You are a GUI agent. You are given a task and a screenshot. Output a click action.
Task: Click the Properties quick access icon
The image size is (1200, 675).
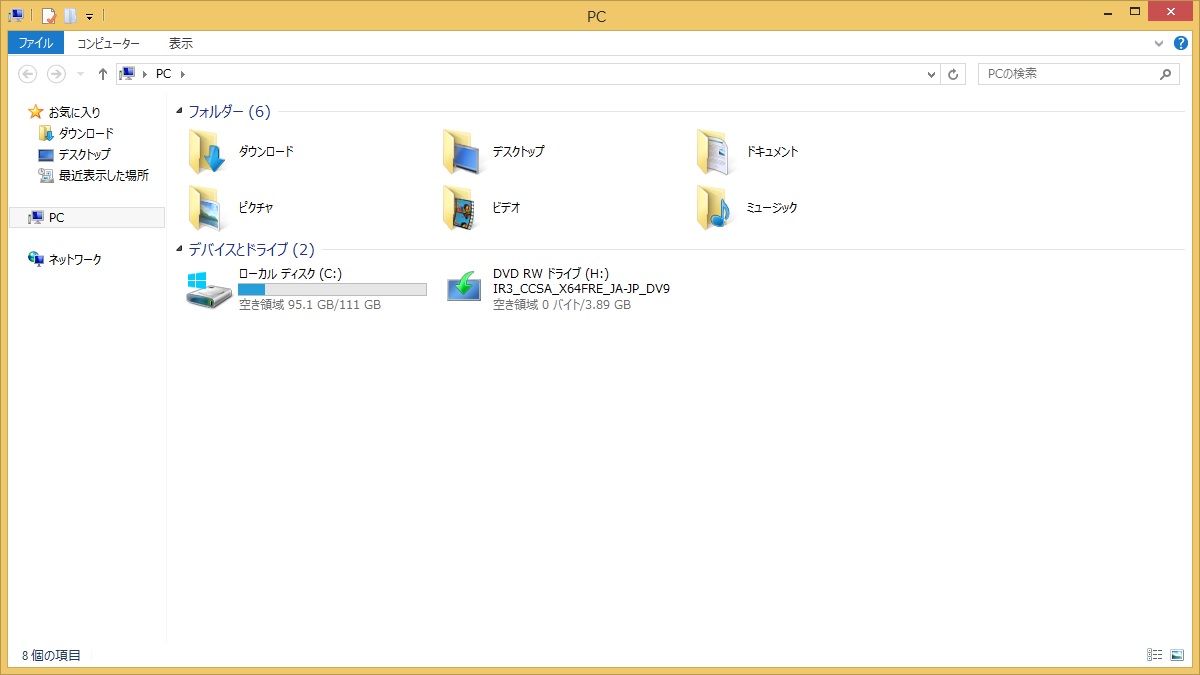[x=48, y=15]
